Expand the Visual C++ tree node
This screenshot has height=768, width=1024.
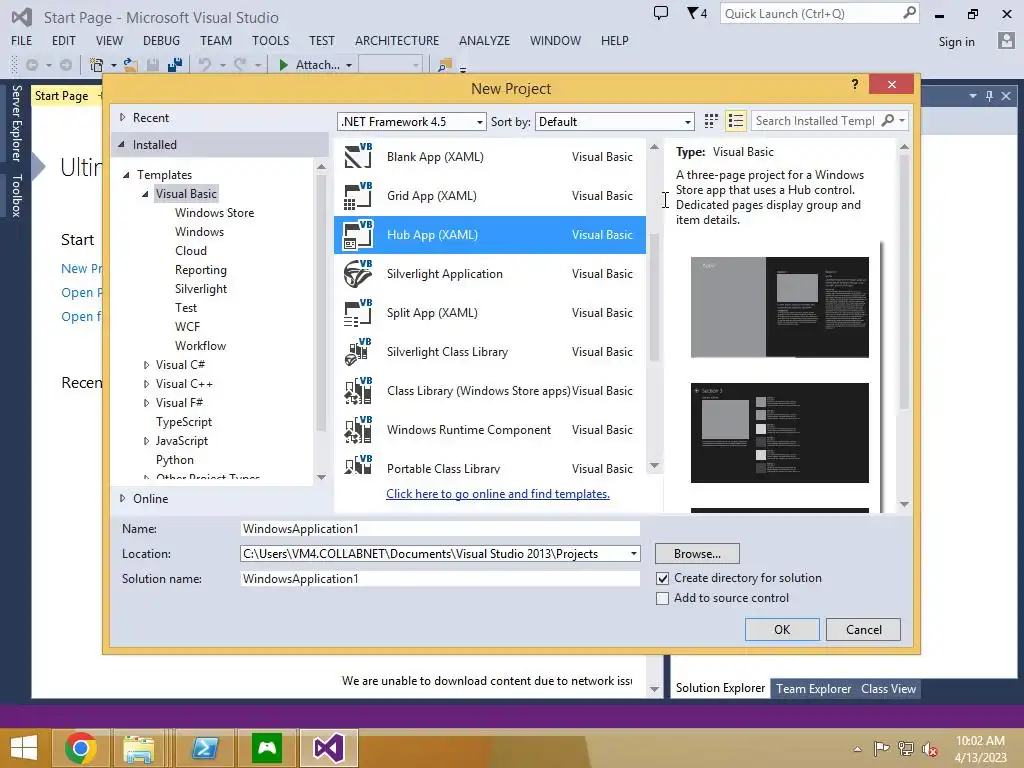pyautogui.click(x=146, y=384)
